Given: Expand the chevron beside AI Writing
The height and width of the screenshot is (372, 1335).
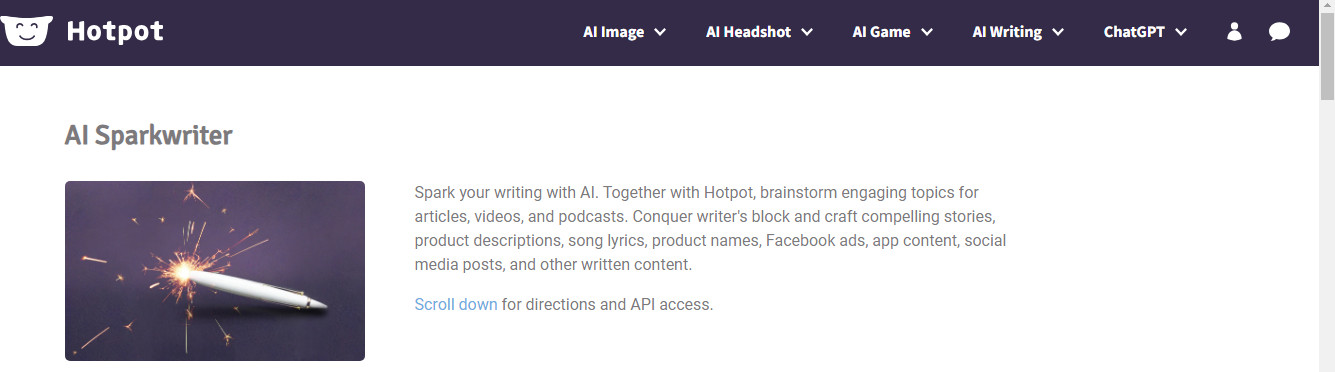Looking at the screenshot, I should [1058, 32].
